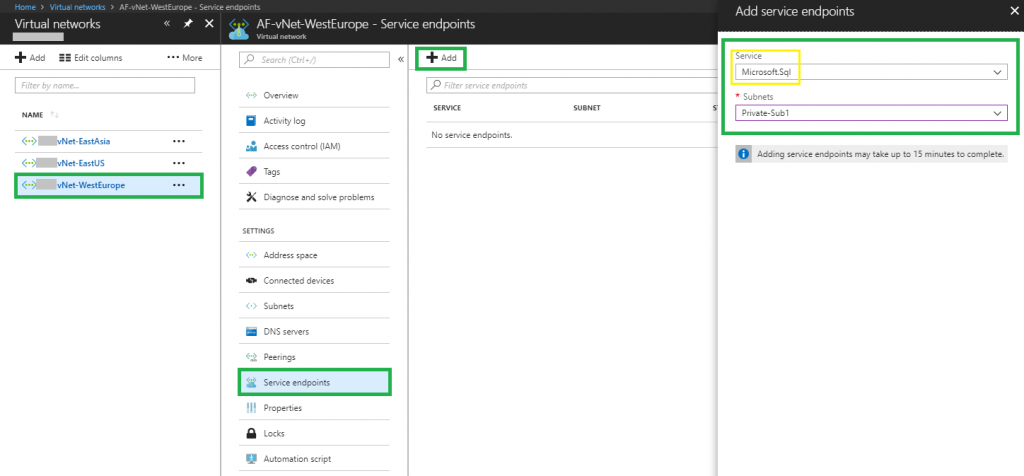1024x476 pixels.
Task: Open the Home breadcrumb link
Action: (24, 7)
